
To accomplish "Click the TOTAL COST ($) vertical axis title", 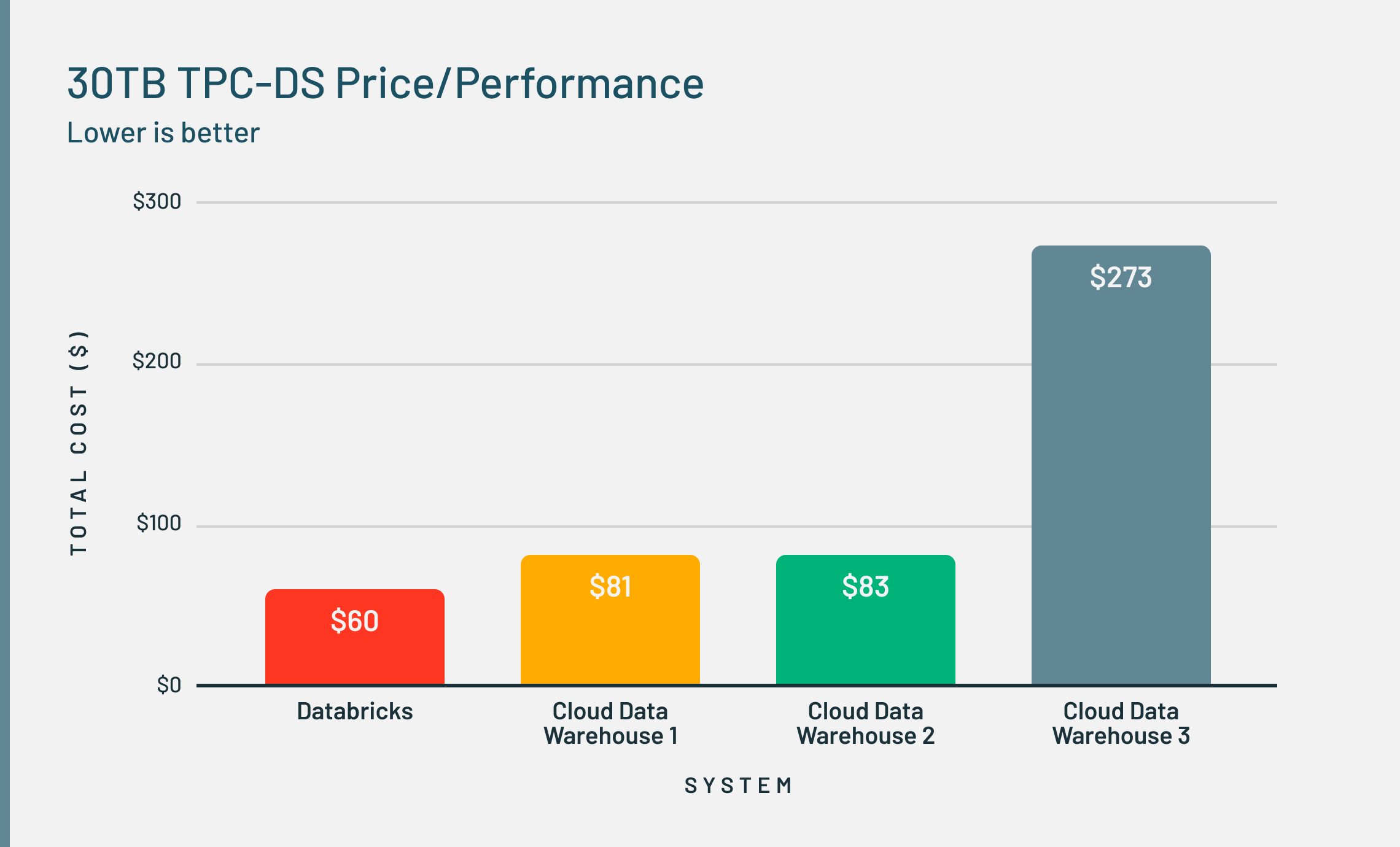I will [79, 443].
